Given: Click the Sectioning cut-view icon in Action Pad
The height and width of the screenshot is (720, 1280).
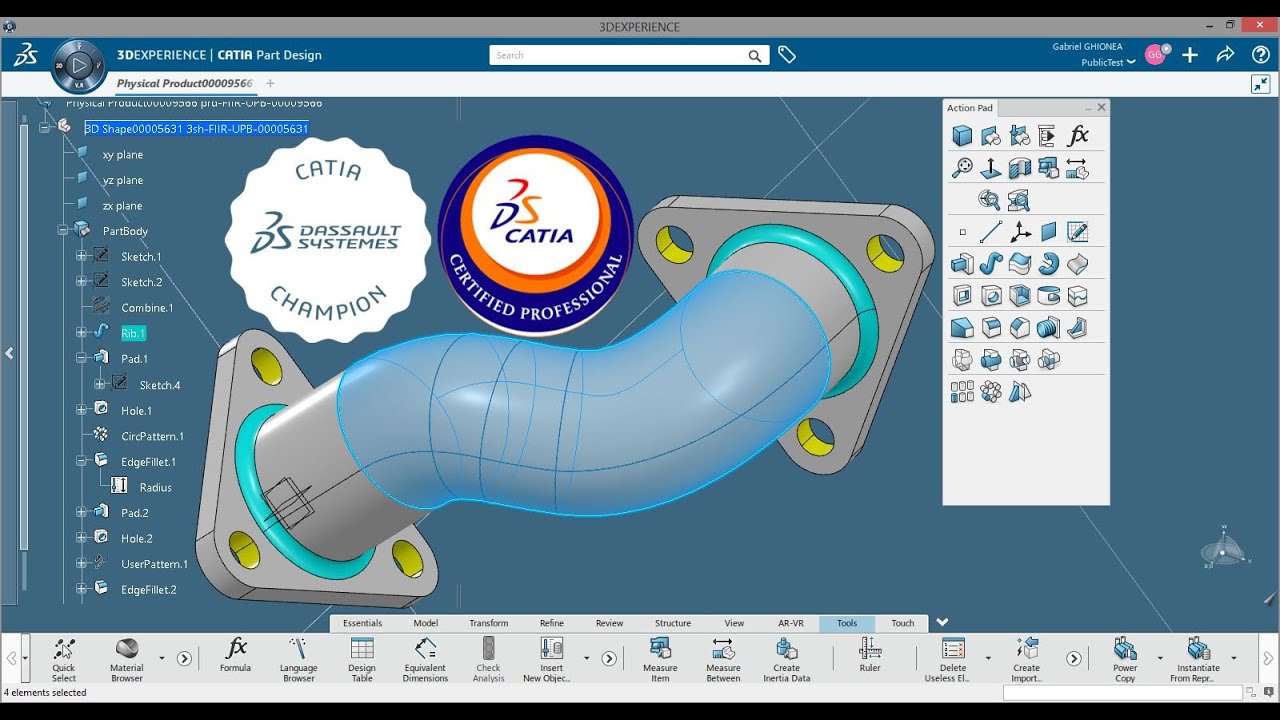Looking at the screenshot, I should tap(1020, 168).
